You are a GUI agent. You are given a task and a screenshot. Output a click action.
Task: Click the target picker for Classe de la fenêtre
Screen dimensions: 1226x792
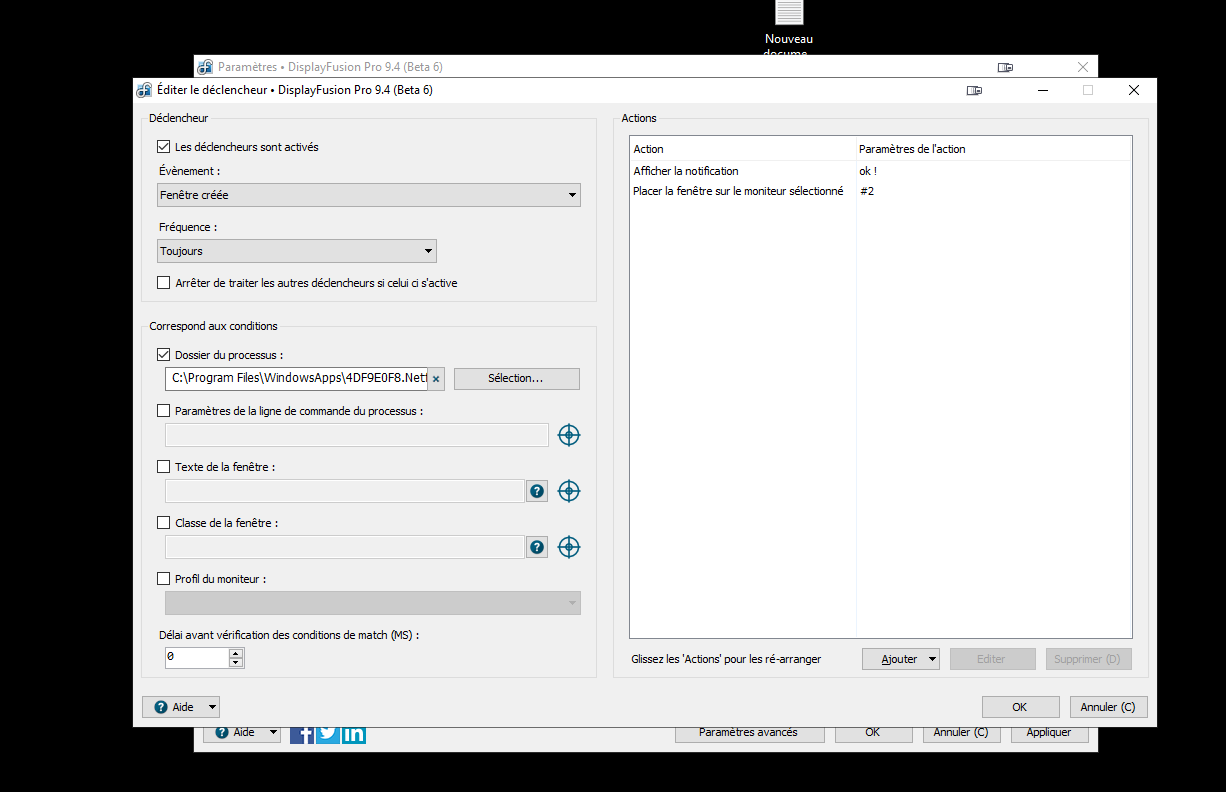pyautogui.click(x=569, y=547)
